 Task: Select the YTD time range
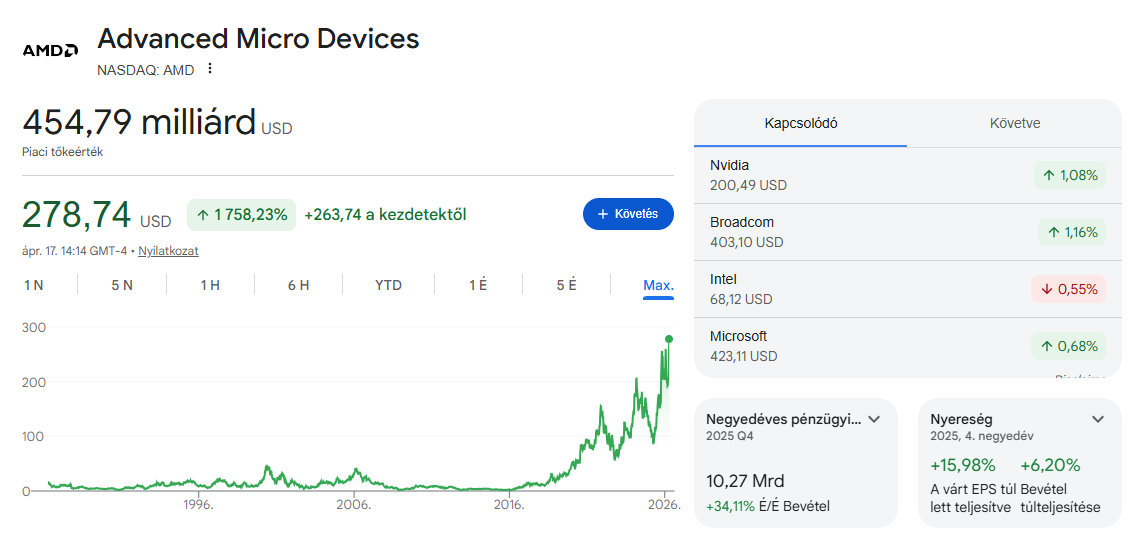388,285
